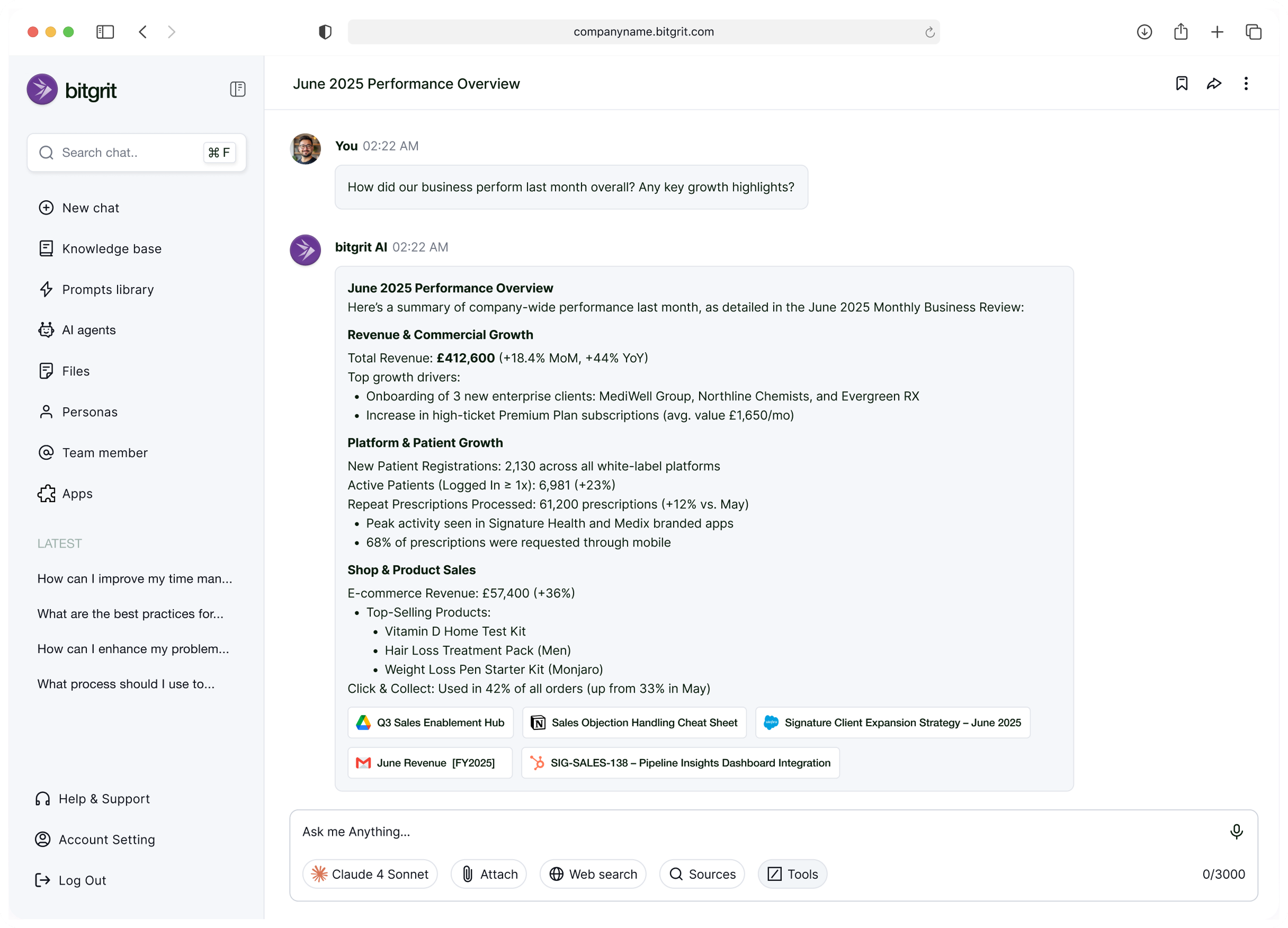Toggle the Tools button in the composer
The height and width of the screenshot is (928, 1288).
point(792,873)
